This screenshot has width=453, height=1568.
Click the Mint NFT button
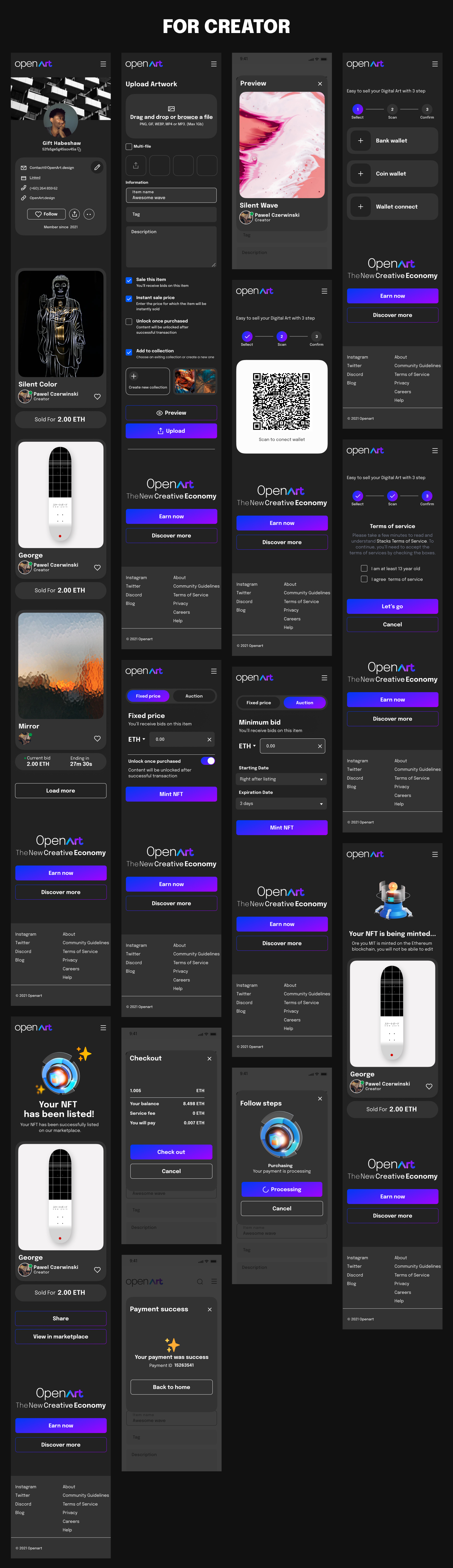(x=171, y=794)
